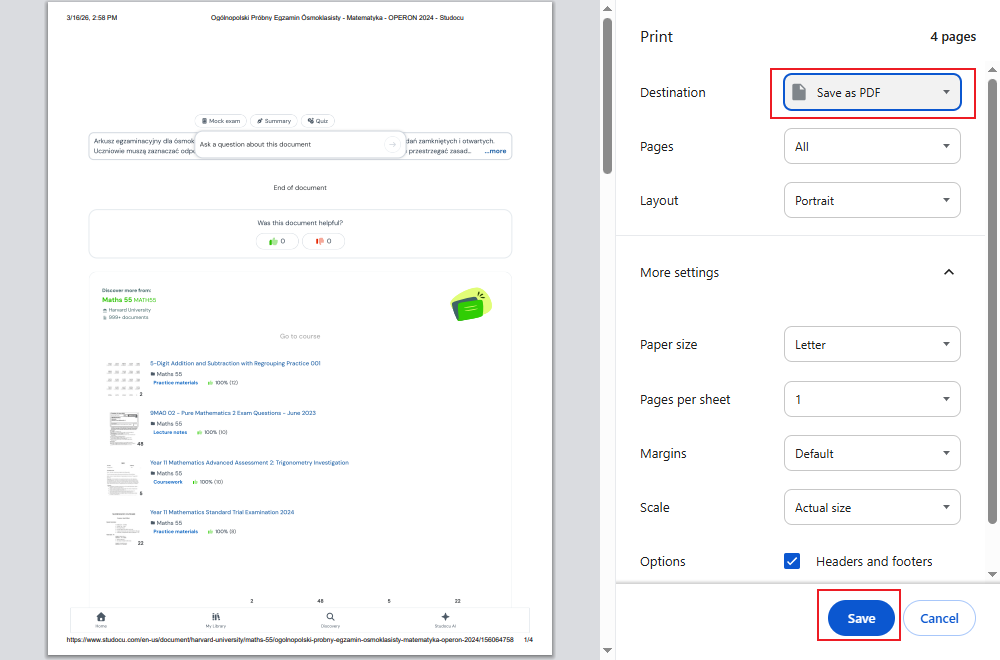Click the green Studocu mascot logo
Viewport: 1000px width, 660px height.
471,305
